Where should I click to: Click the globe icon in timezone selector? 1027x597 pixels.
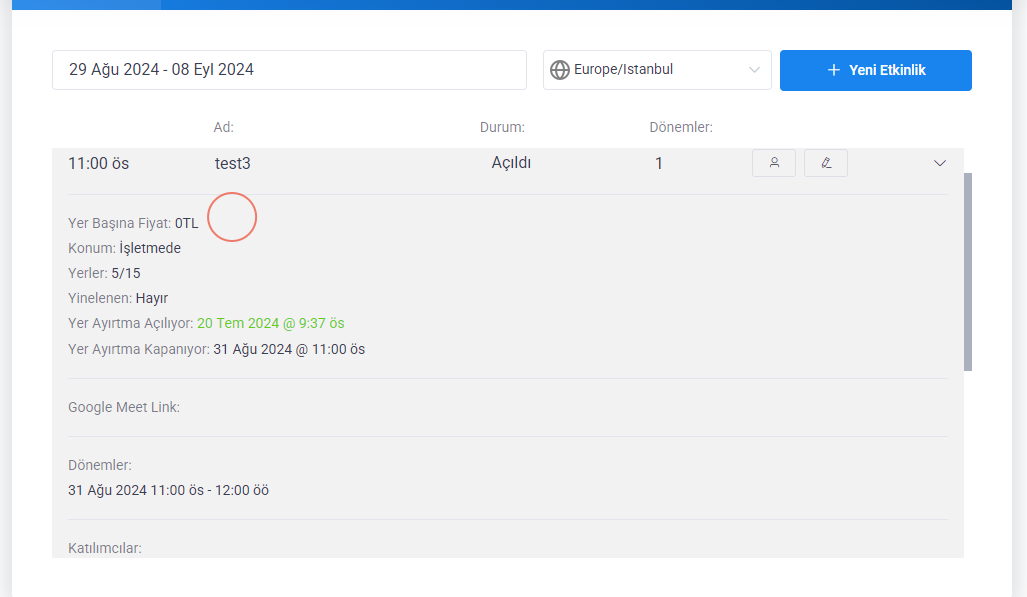560,70
